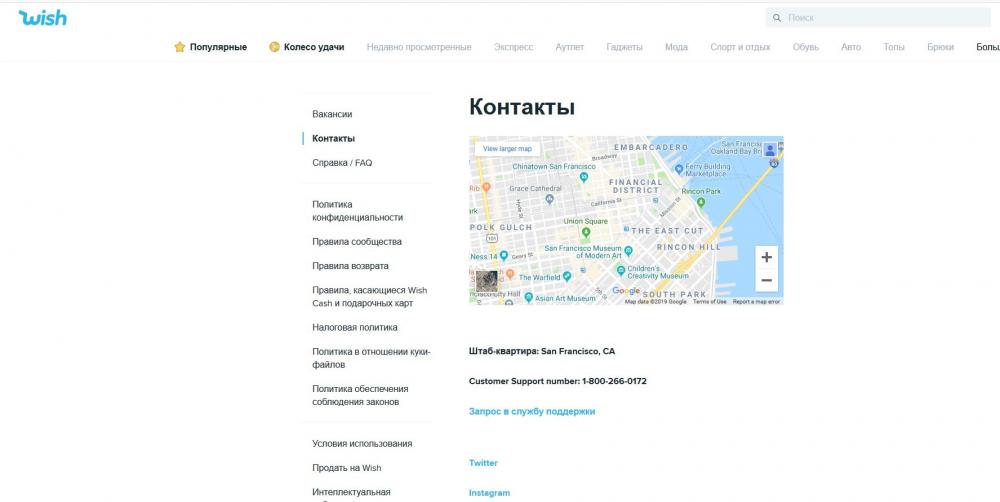Click the Chinatown San Francisco marker
The height and width of the screenshot is (502, 1000).
pyautogui.click(x=584, y=177)
